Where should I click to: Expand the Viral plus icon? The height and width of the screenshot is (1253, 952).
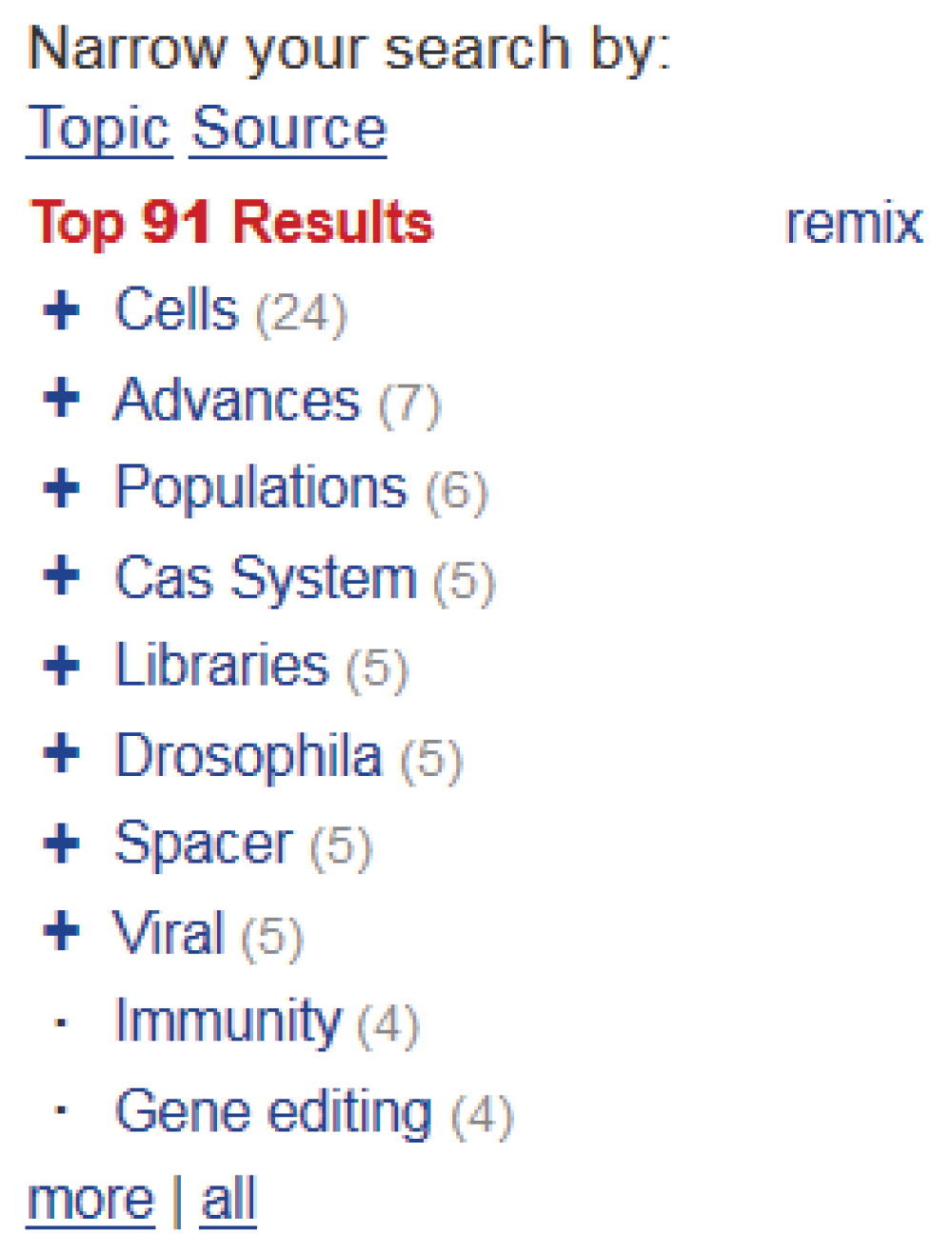[62, 931]
